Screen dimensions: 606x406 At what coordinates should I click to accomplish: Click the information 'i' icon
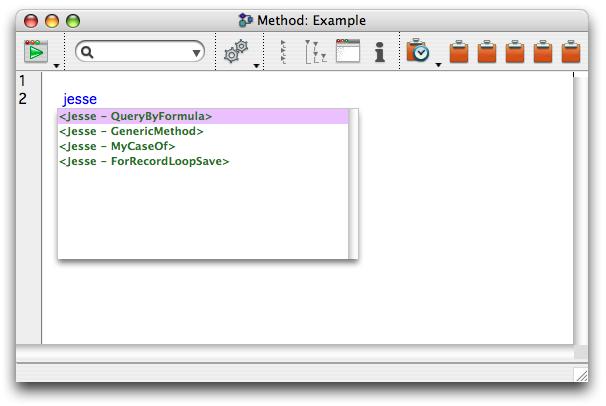point(380,52)
